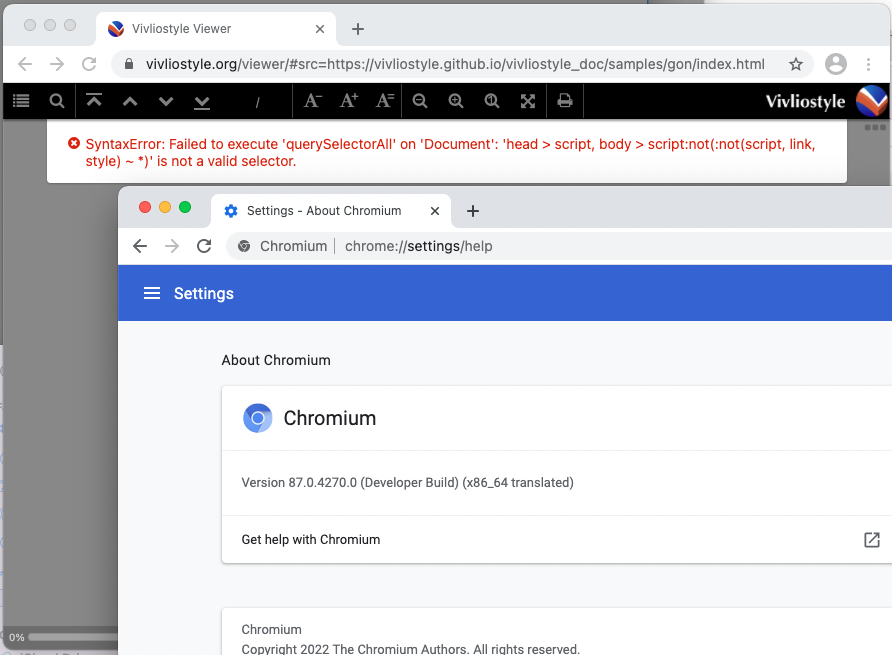The height and width of the screenshot is (655, 892).
Task: Reset to default text size icon
Action: [x=385, y=101]
